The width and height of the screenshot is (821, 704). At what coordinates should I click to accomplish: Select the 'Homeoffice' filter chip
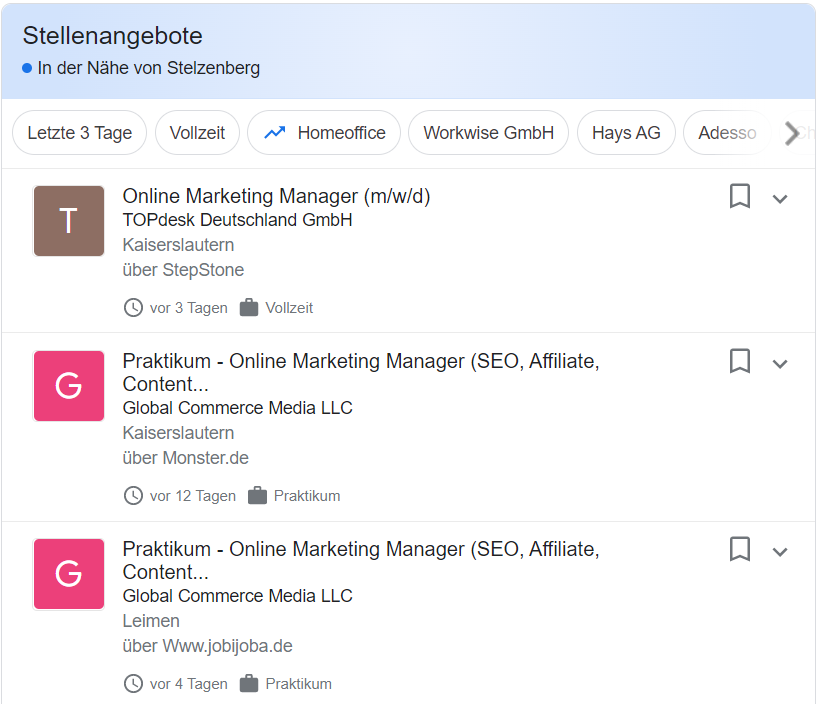pos(324,133)
